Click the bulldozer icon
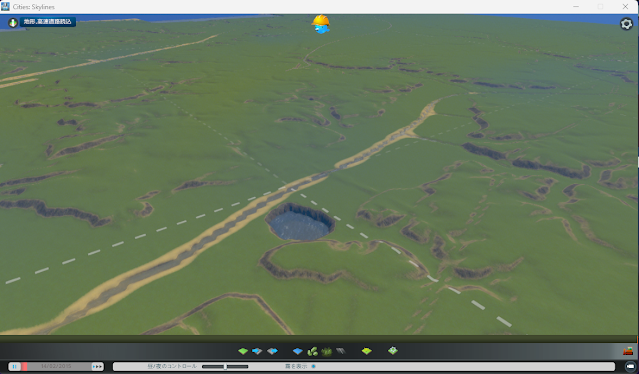The height and width of the screenshot is (374, 639). [x=628, y=351]
